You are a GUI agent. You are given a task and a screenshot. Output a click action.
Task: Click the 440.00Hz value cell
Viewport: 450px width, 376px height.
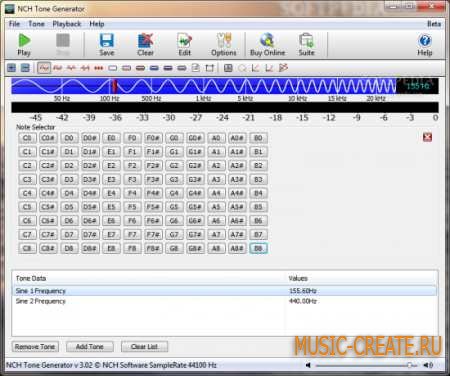click(x=303, y=301)
